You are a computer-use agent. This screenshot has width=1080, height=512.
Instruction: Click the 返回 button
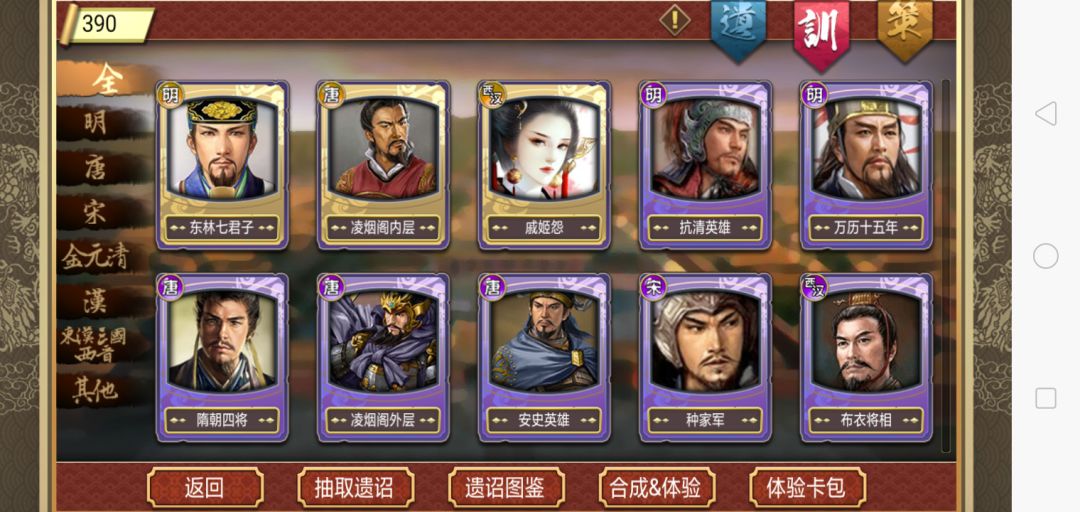click(205, 488)
